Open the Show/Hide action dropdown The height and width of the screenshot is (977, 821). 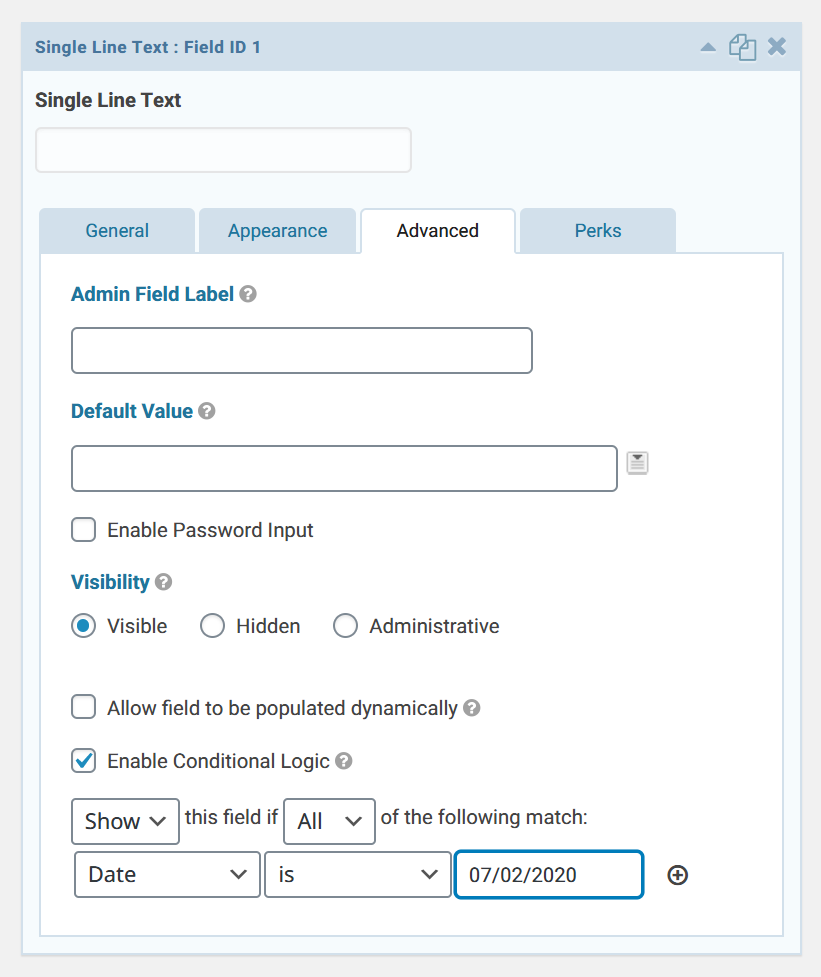(125, 821)
